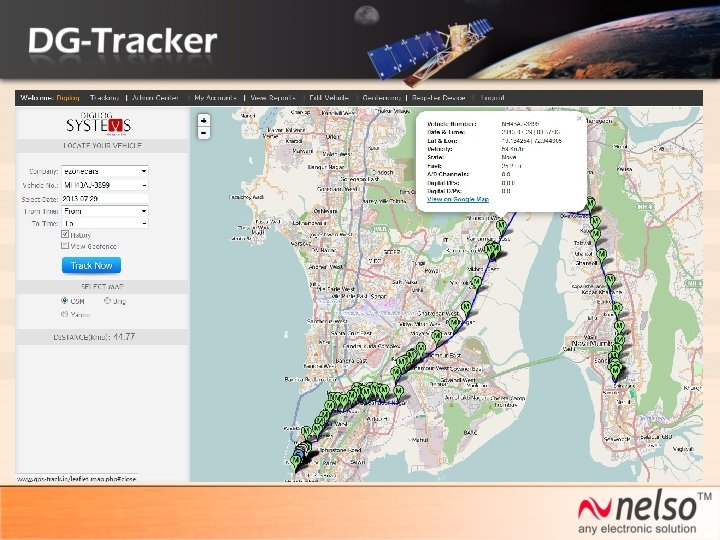This screenshot has height=540, width=720.
Task: Enable the History checkbox
Action: coord(65,234)
